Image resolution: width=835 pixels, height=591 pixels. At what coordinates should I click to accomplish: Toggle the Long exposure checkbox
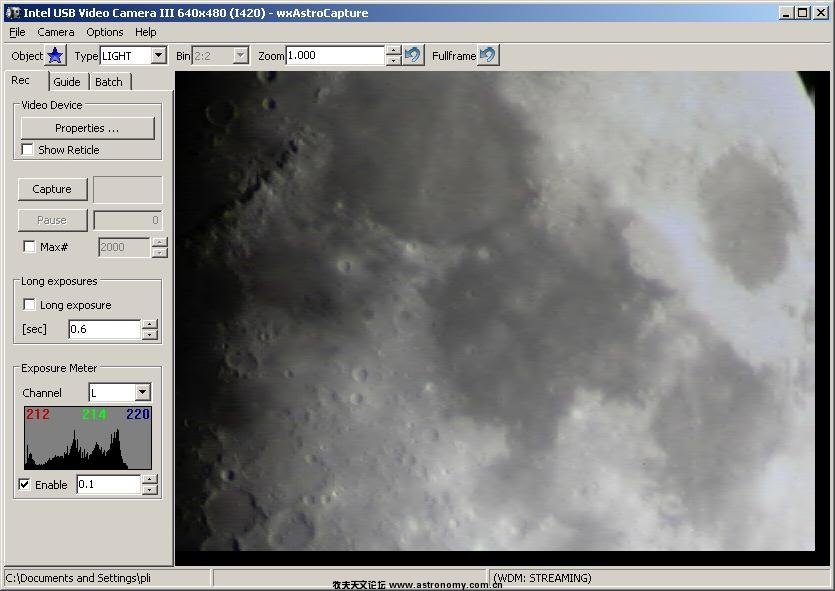point(29,305)
